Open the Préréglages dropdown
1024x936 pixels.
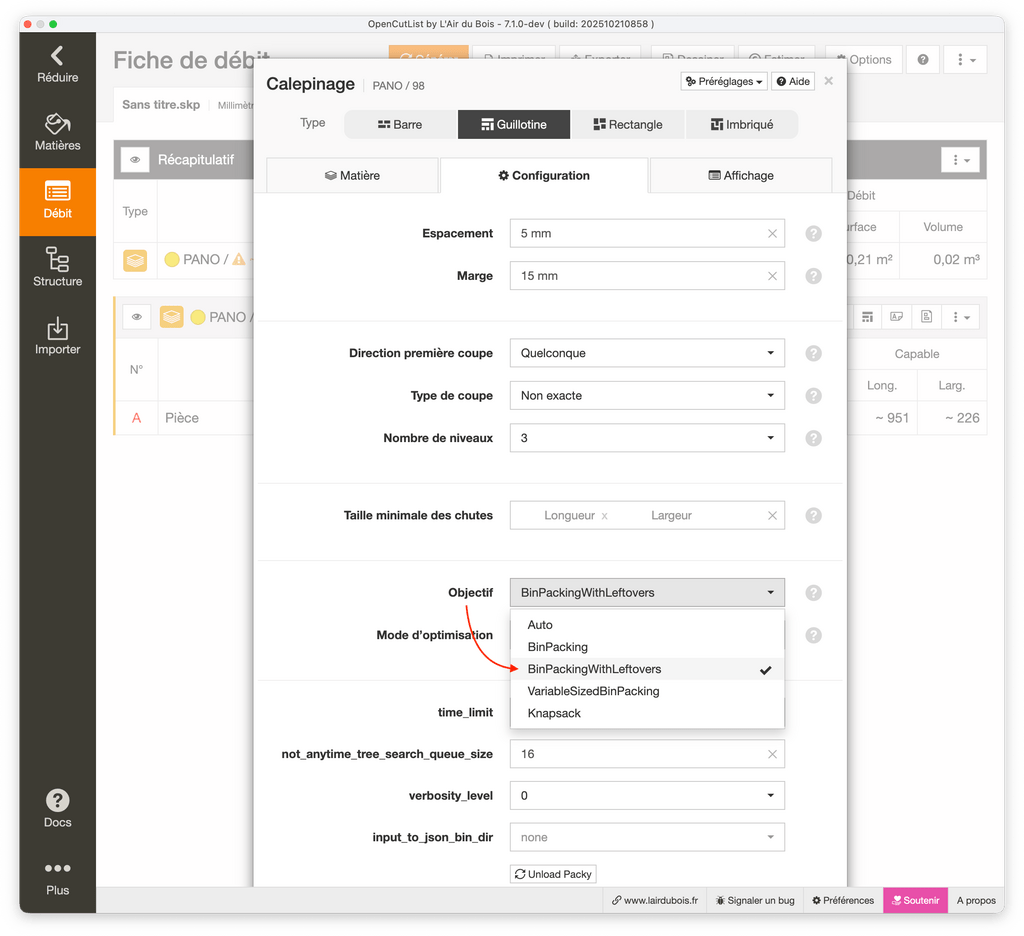724,81
